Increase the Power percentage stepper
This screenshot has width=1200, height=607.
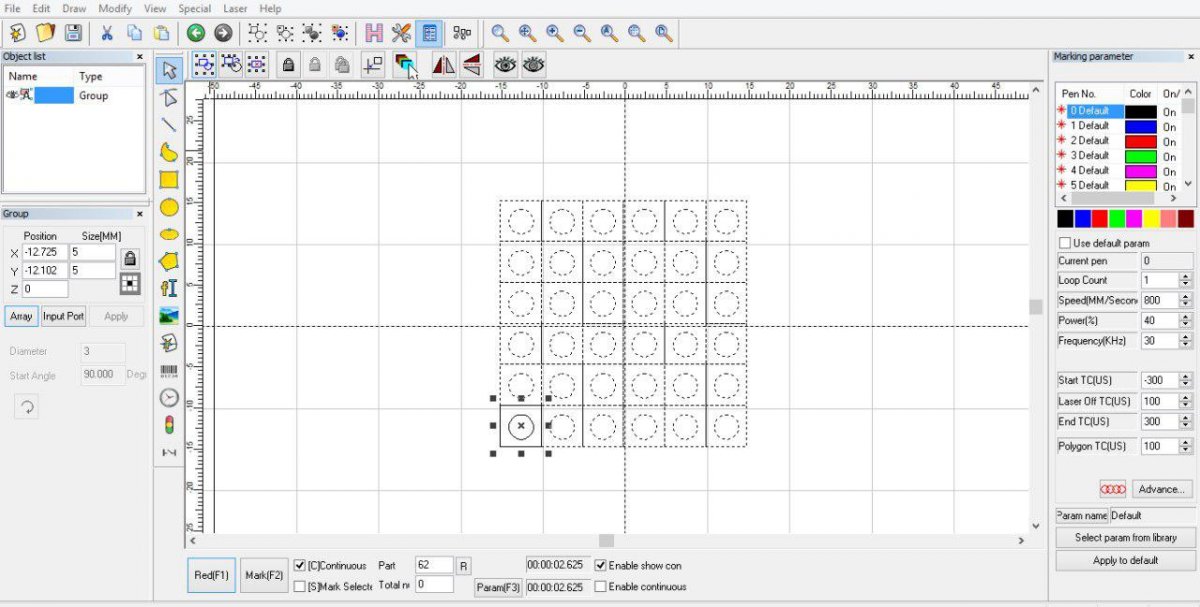click(1185, 317)
